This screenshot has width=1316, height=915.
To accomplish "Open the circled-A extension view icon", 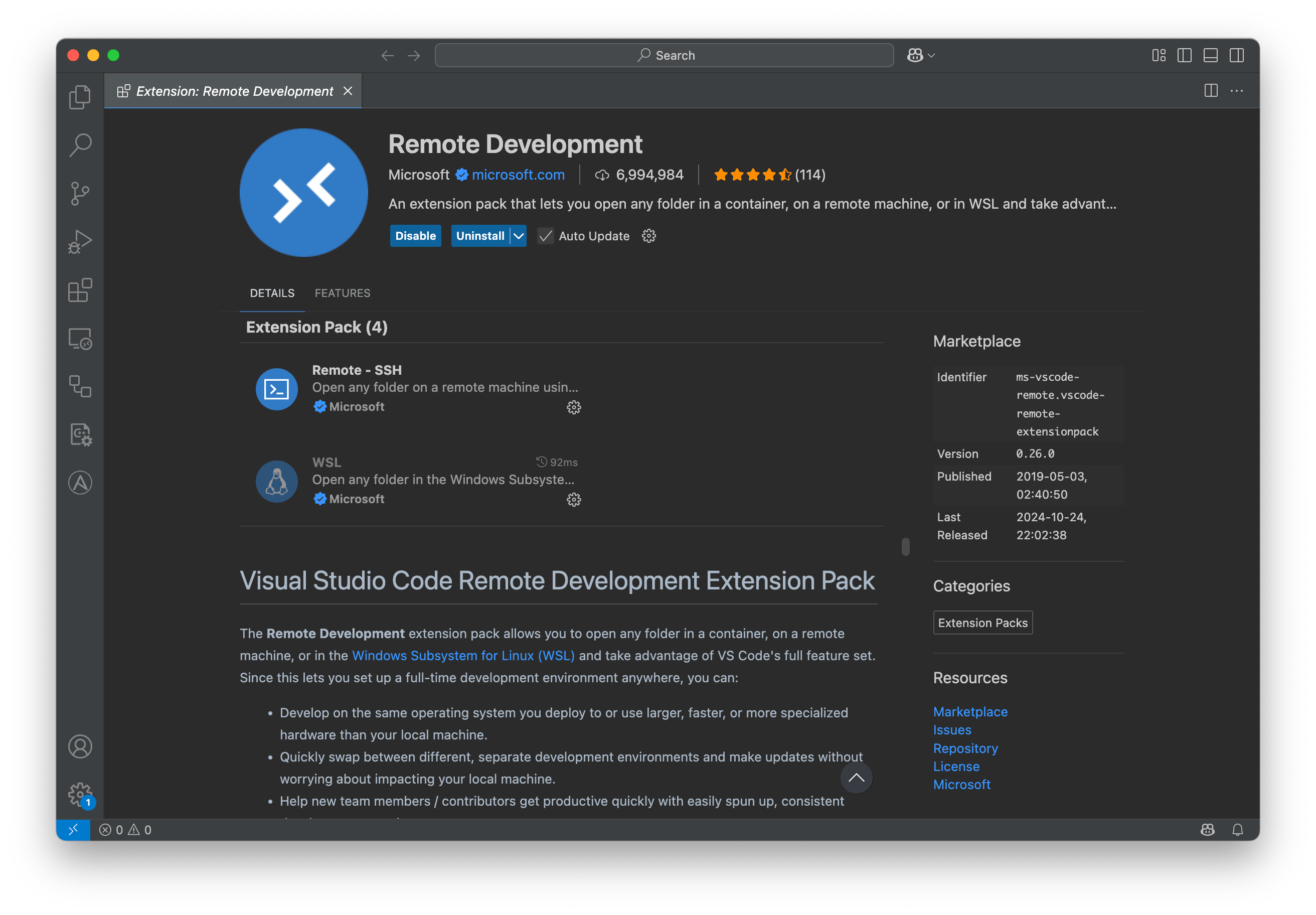I will 80,483.
